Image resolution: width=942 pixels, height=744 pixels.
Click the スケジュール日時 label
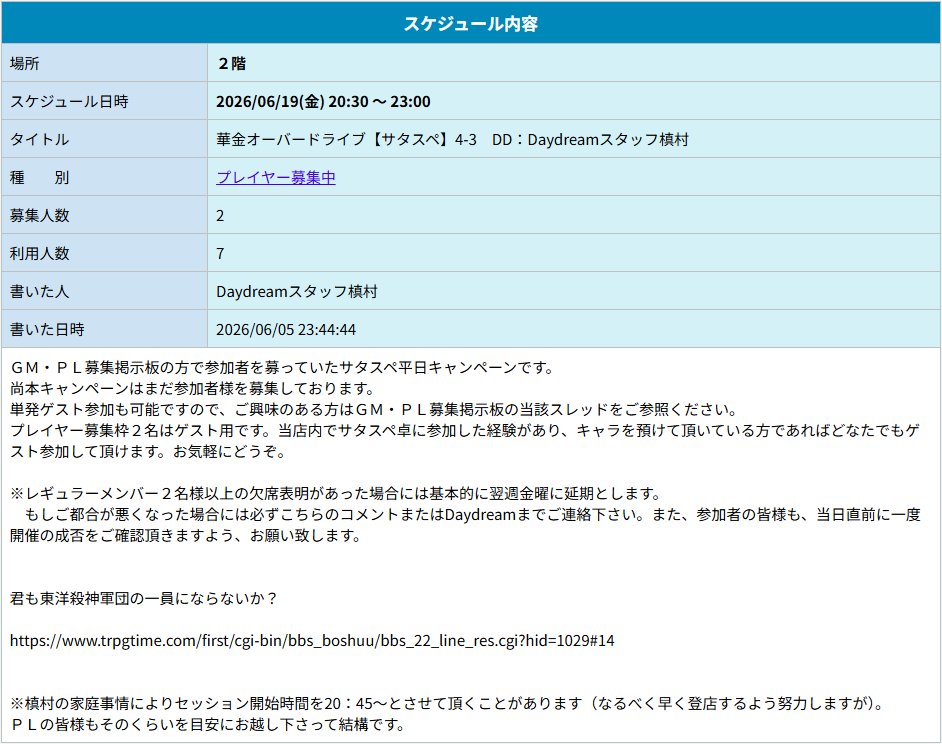[x=69, y=101]
